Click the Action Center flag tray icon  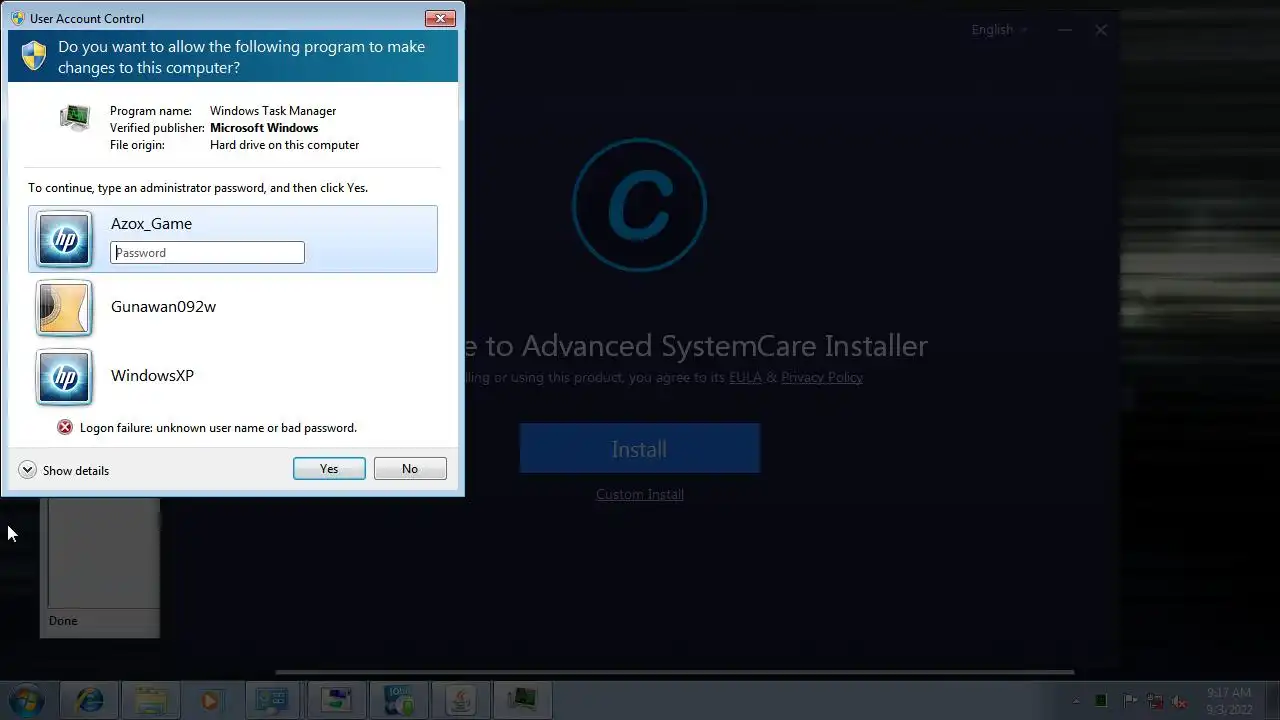click(1129, 701)
